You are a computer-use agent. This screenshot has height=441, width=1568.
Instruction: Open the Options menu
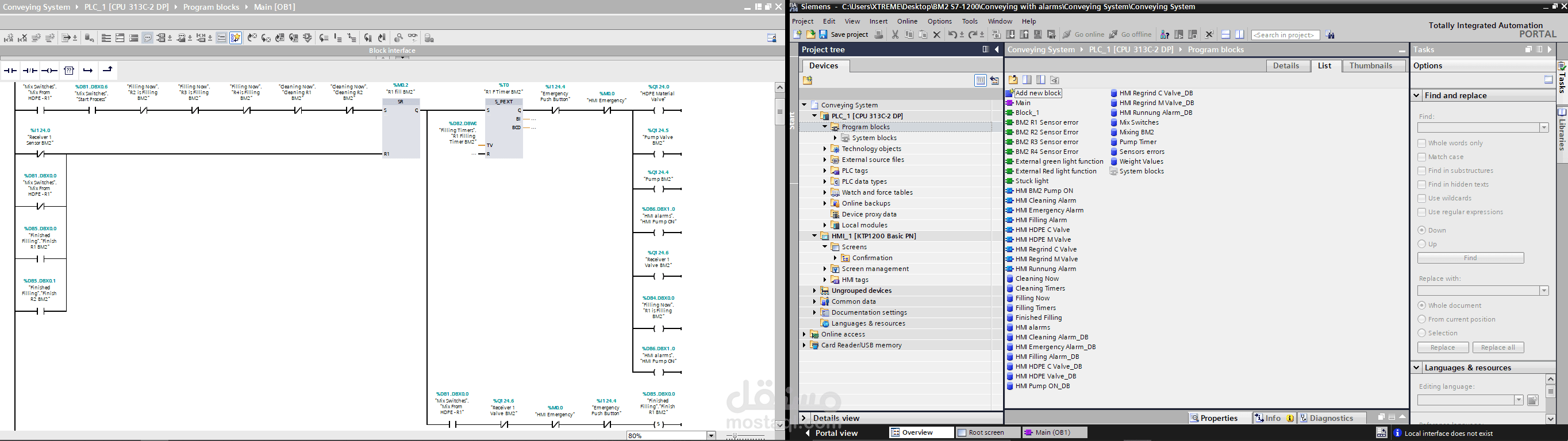[x=939, y=21]
